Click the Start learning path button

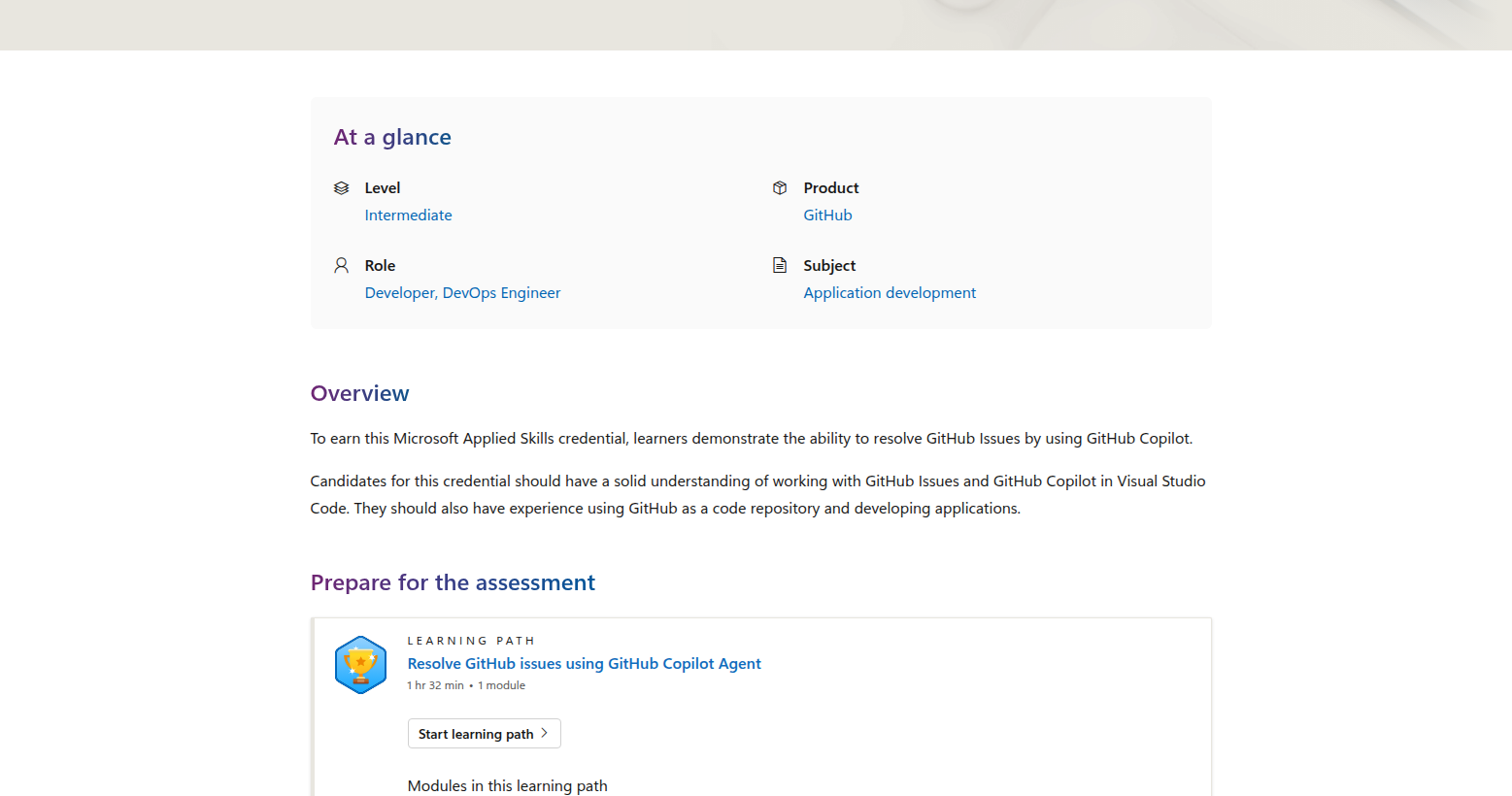pyautogui.click(x=484, y=734)
